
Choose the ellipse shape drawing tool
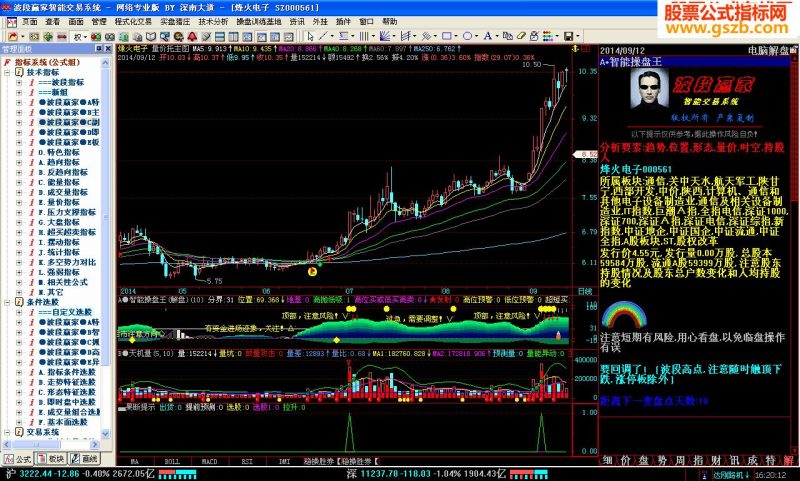(467, 36)
